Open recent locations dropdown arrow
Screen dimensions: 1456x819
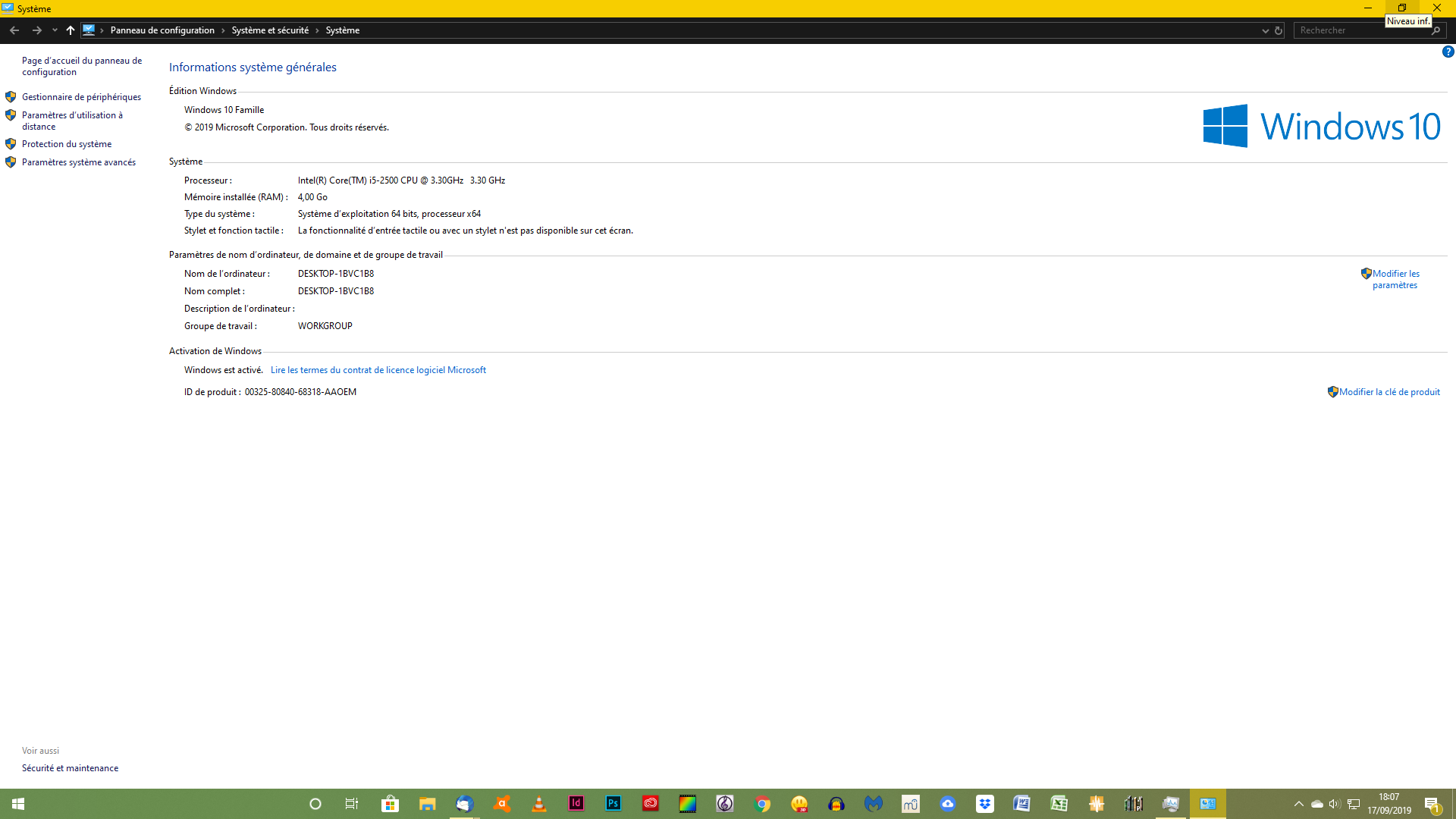(x=55, y=30)
